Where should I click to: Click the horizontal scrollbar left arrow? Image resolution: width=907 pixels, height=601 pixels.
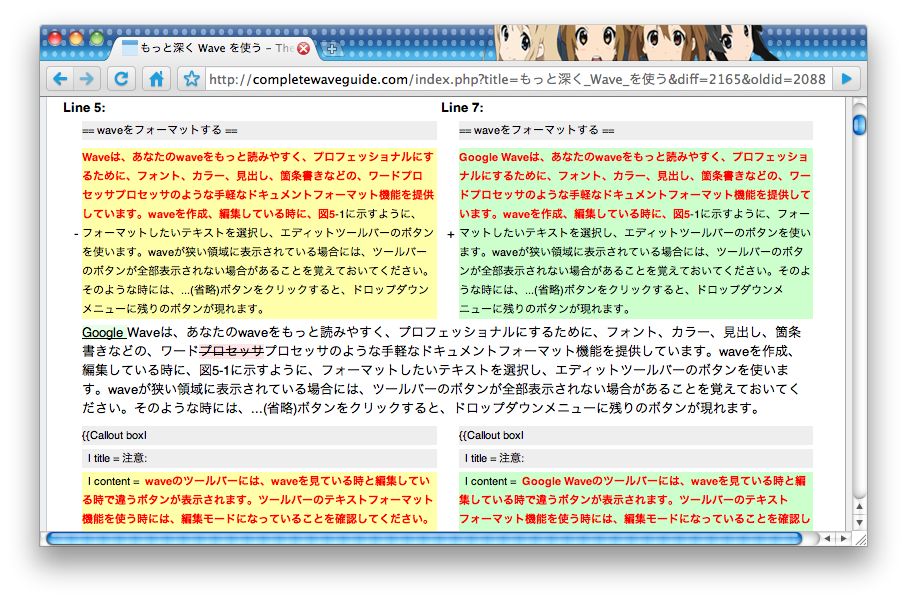(x=827, y=539)
